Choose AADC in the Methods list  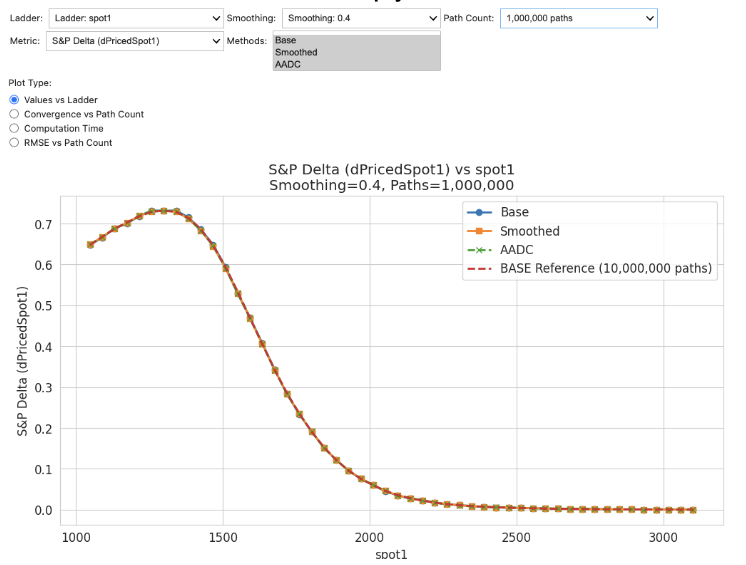pyautogui.click(x=356, y=64)
